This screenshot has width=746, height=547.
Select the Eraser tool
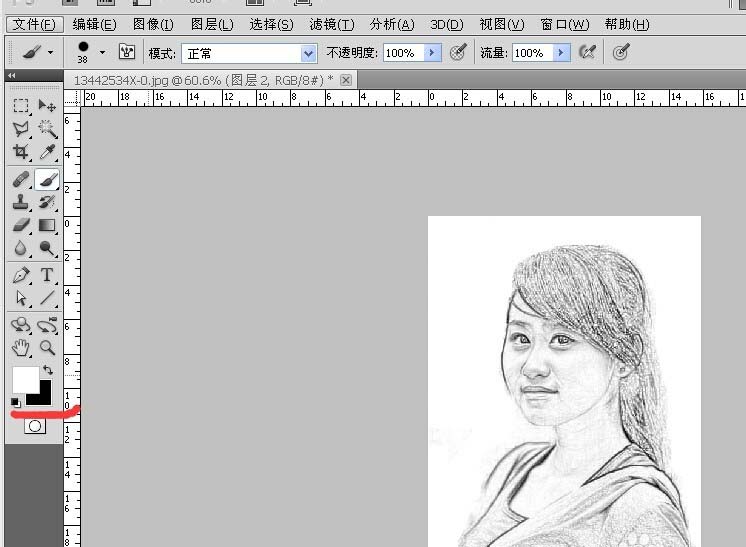pyautogui.click(x=20, y=225)
